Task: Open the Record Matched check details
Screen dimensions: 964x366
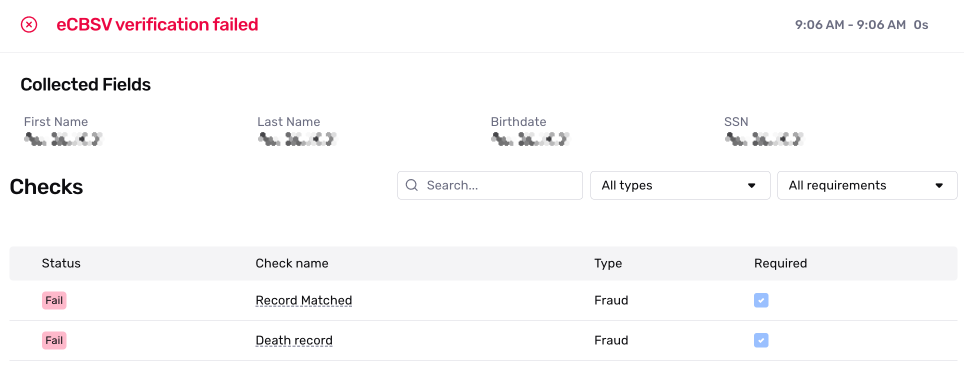Action: (x=304, y=300)
